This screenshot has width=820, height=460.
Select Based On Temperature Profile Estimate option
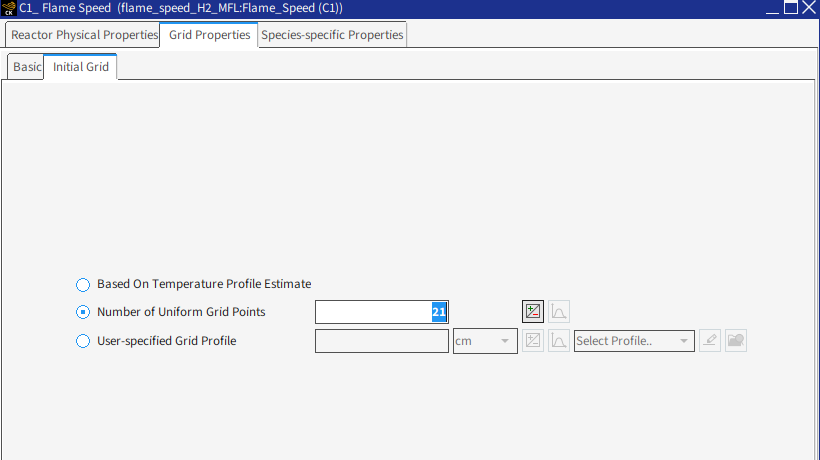(83, 285)
